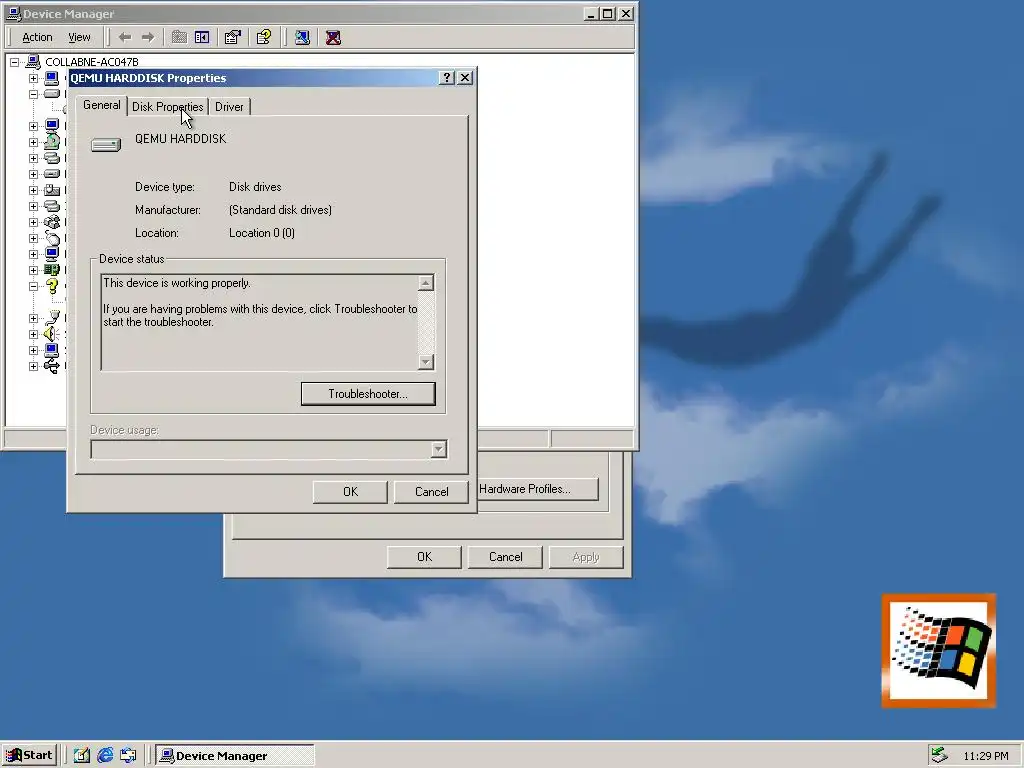Click the Scan for hardware changes toolbar icon
This screenshot has width=1024, height=768.
pyautogui.click(x=302, y=37)
